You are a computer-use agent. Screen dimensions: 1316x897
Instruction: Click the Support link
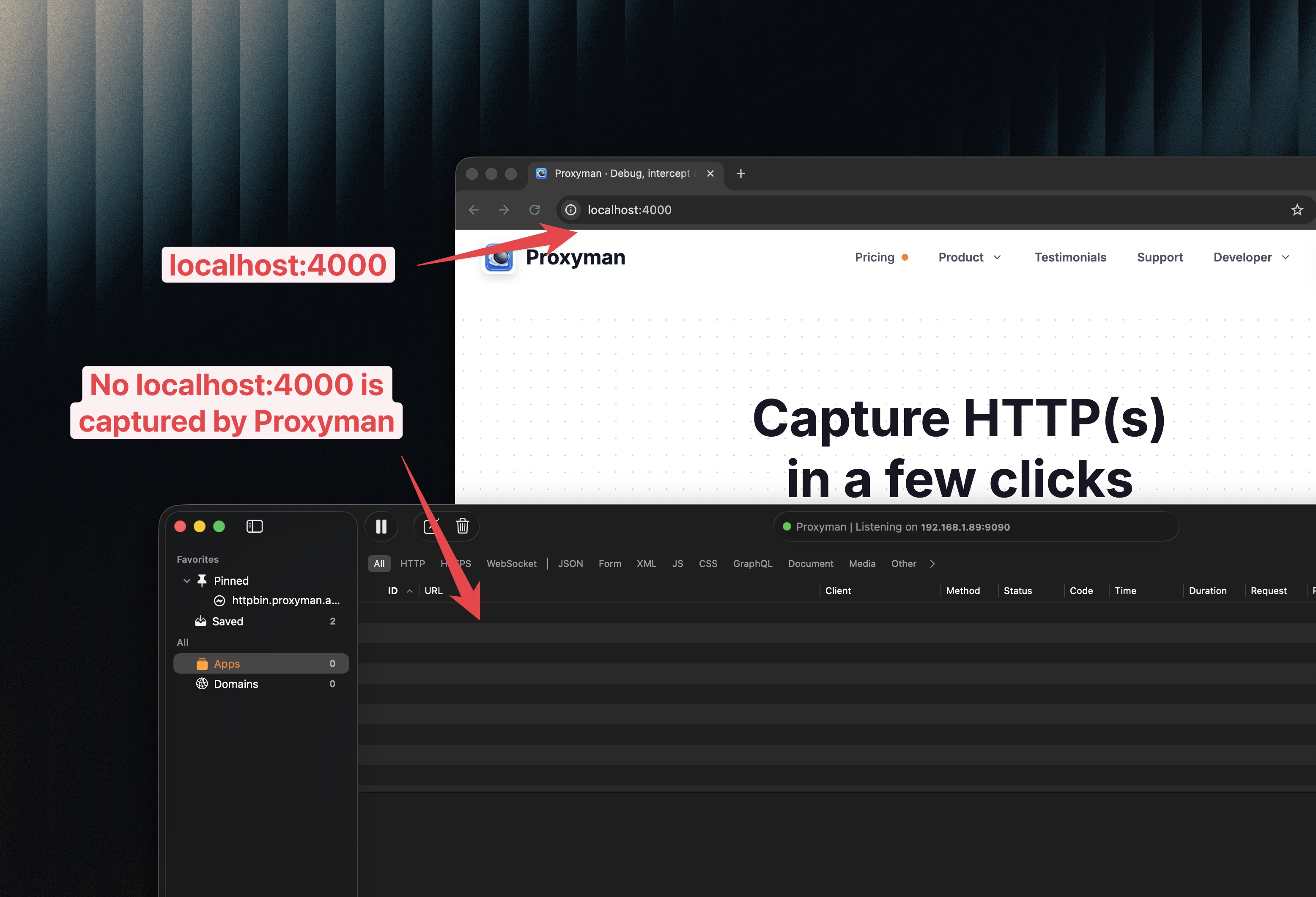[x=1160, y=257]
